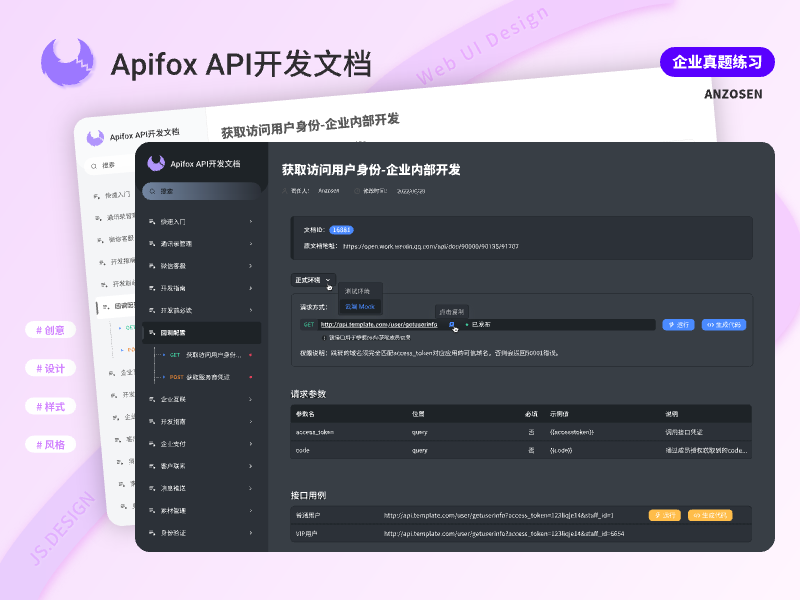Click the copy icon after the GET request URL
Viewport: 800px width, 600px height.
pos(452,324)
